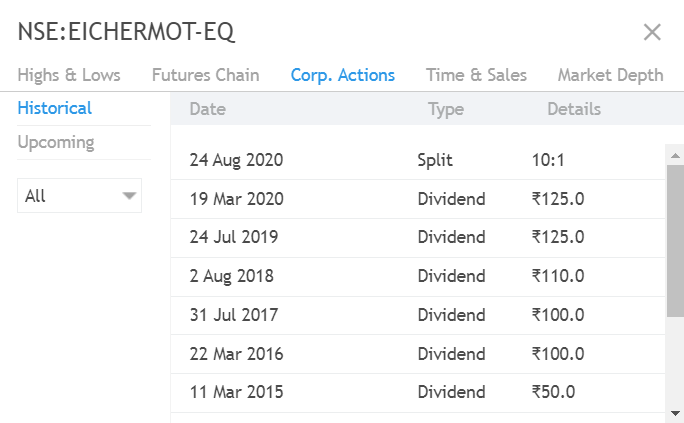Select the 24 Aug 2020 Split row
Screen dimensions: 684x423
(415, 160)
